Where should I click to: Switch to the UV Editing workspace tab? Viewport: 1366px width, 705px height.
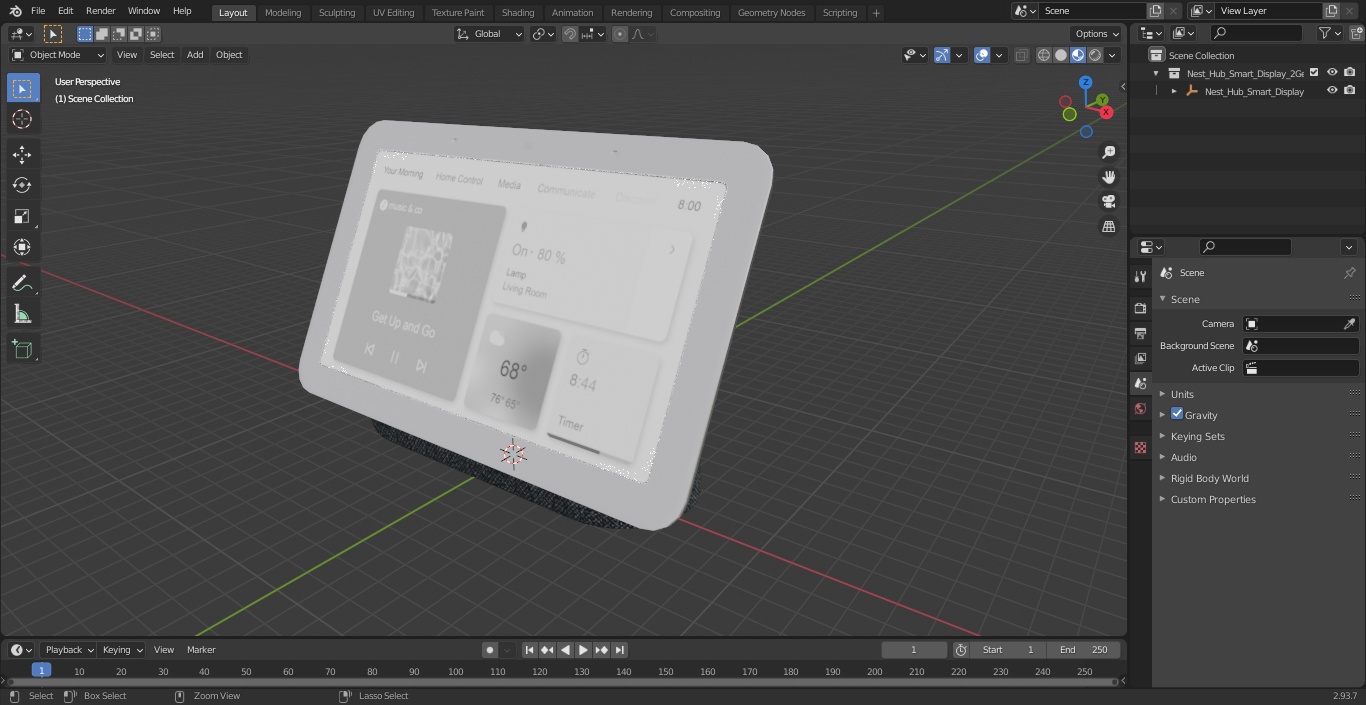click(x=393, y=12)
